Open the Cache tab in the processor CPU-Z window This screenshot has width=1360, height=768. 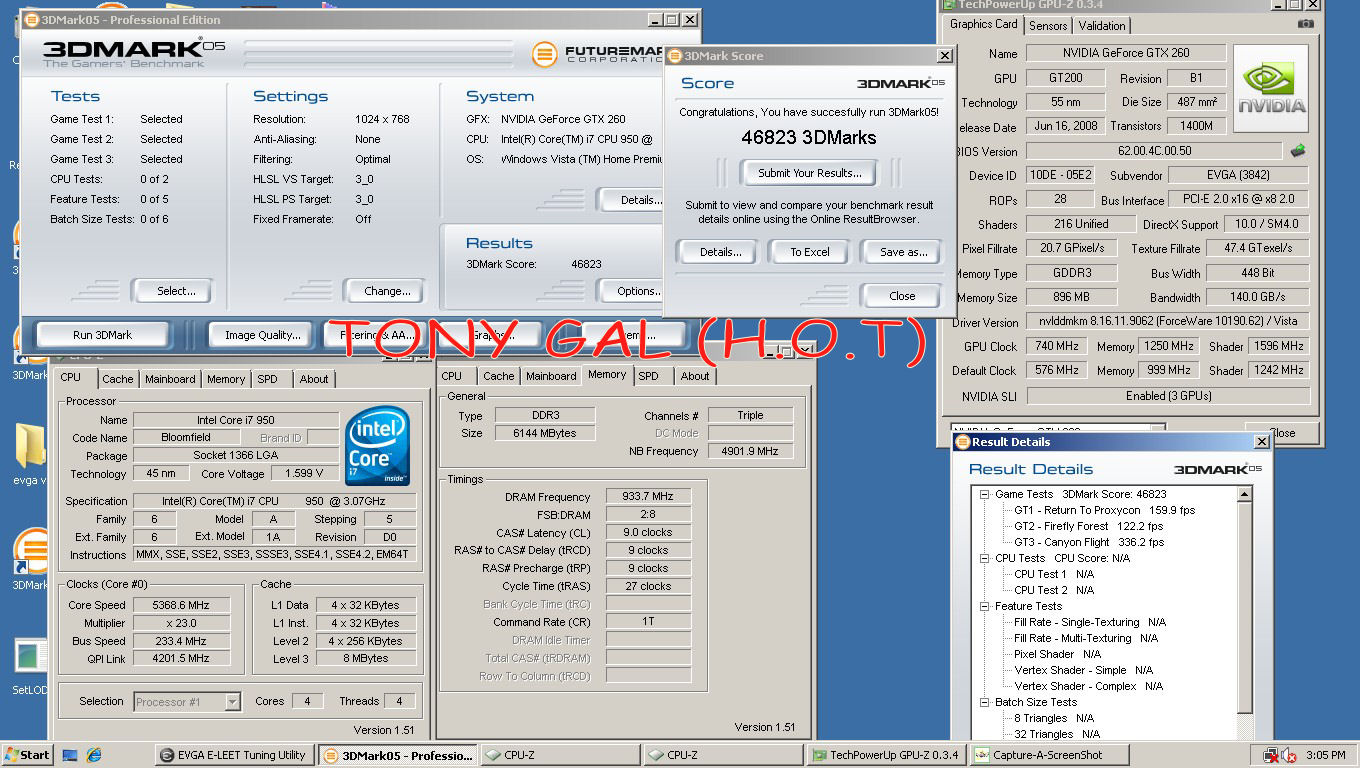(x=118, y=379)
